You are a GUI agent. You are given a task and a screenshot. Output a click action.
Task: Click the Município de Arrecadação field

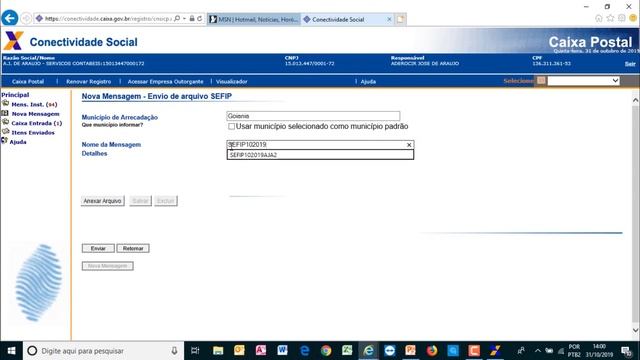[x=313, y=116]
